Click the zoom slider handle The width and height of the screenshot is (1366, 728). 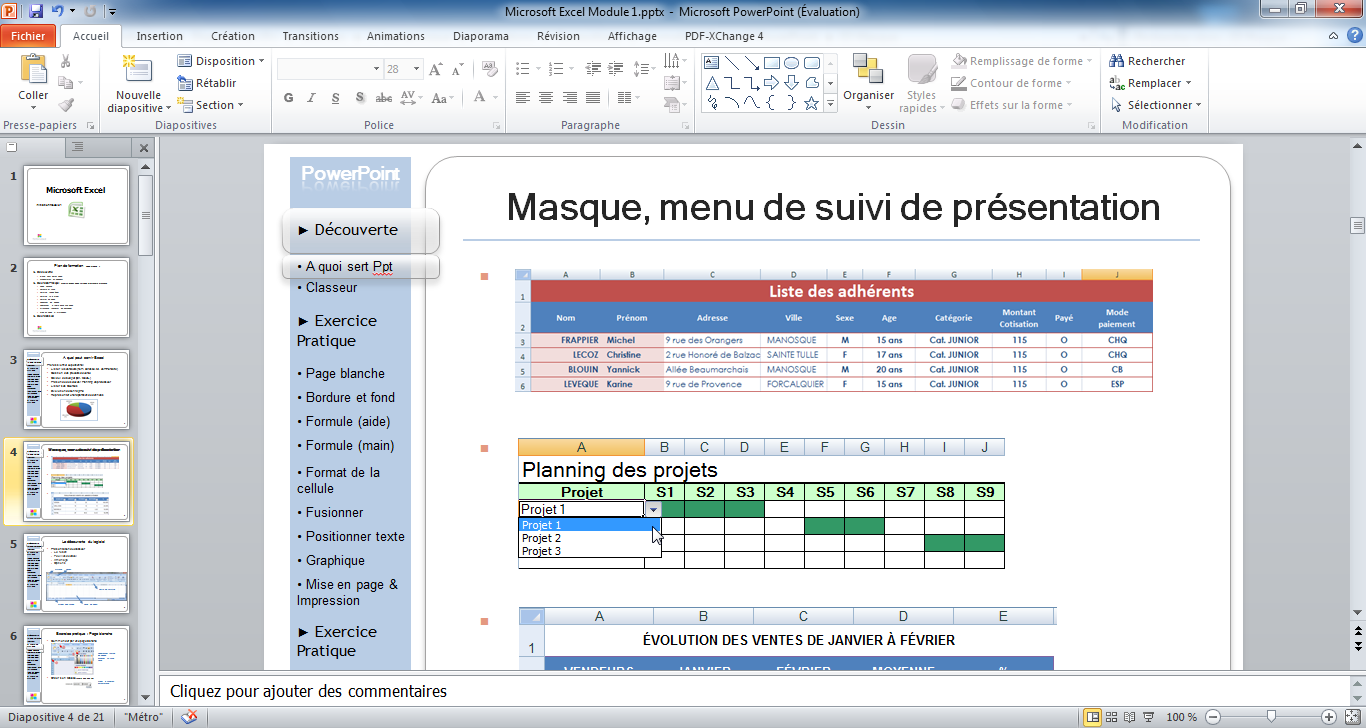click(x=1271, y=717)
